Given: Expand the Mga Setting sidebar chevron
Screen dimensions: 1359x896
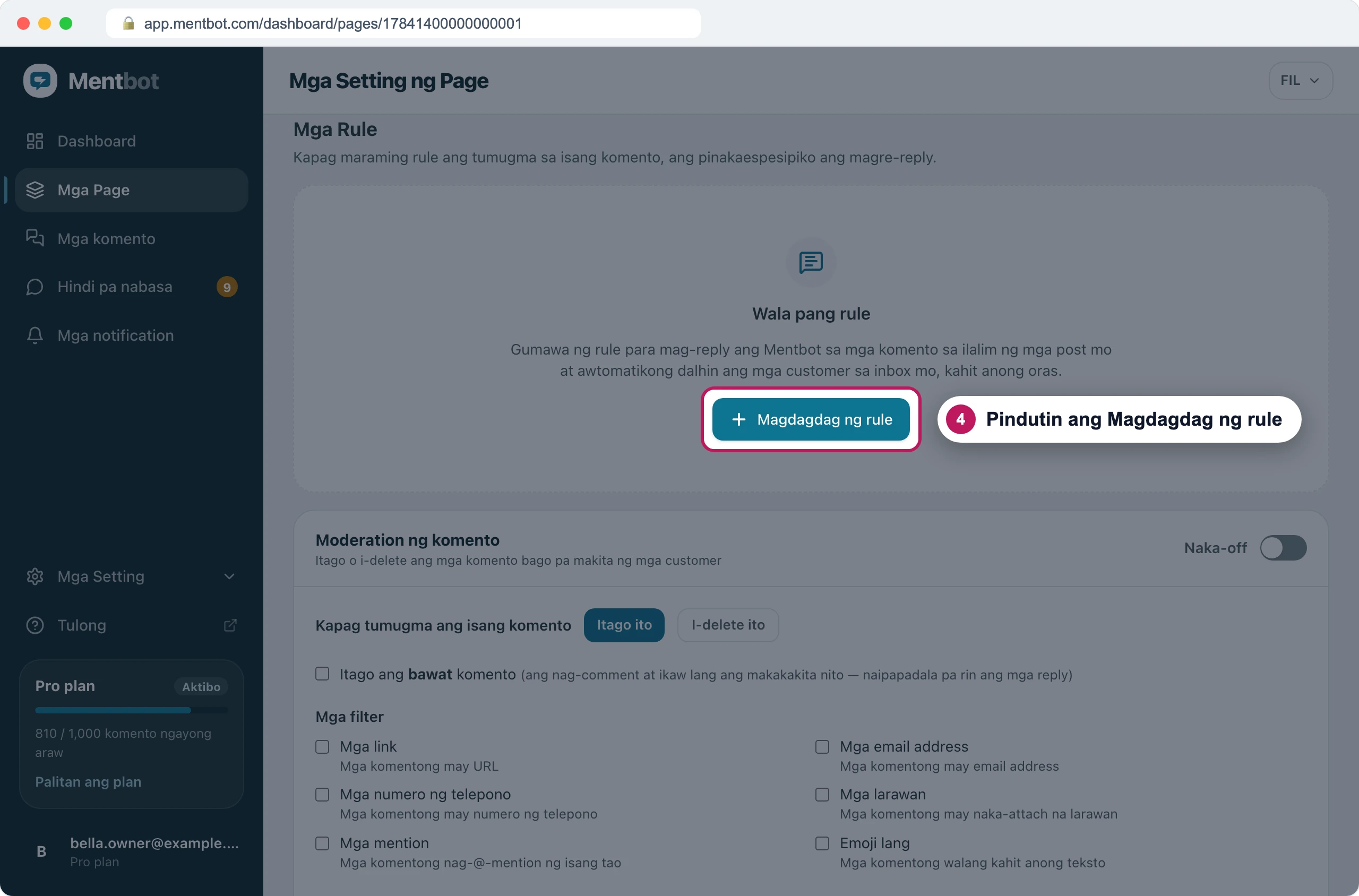Looking at the screenshot, I should click(229, 576).
